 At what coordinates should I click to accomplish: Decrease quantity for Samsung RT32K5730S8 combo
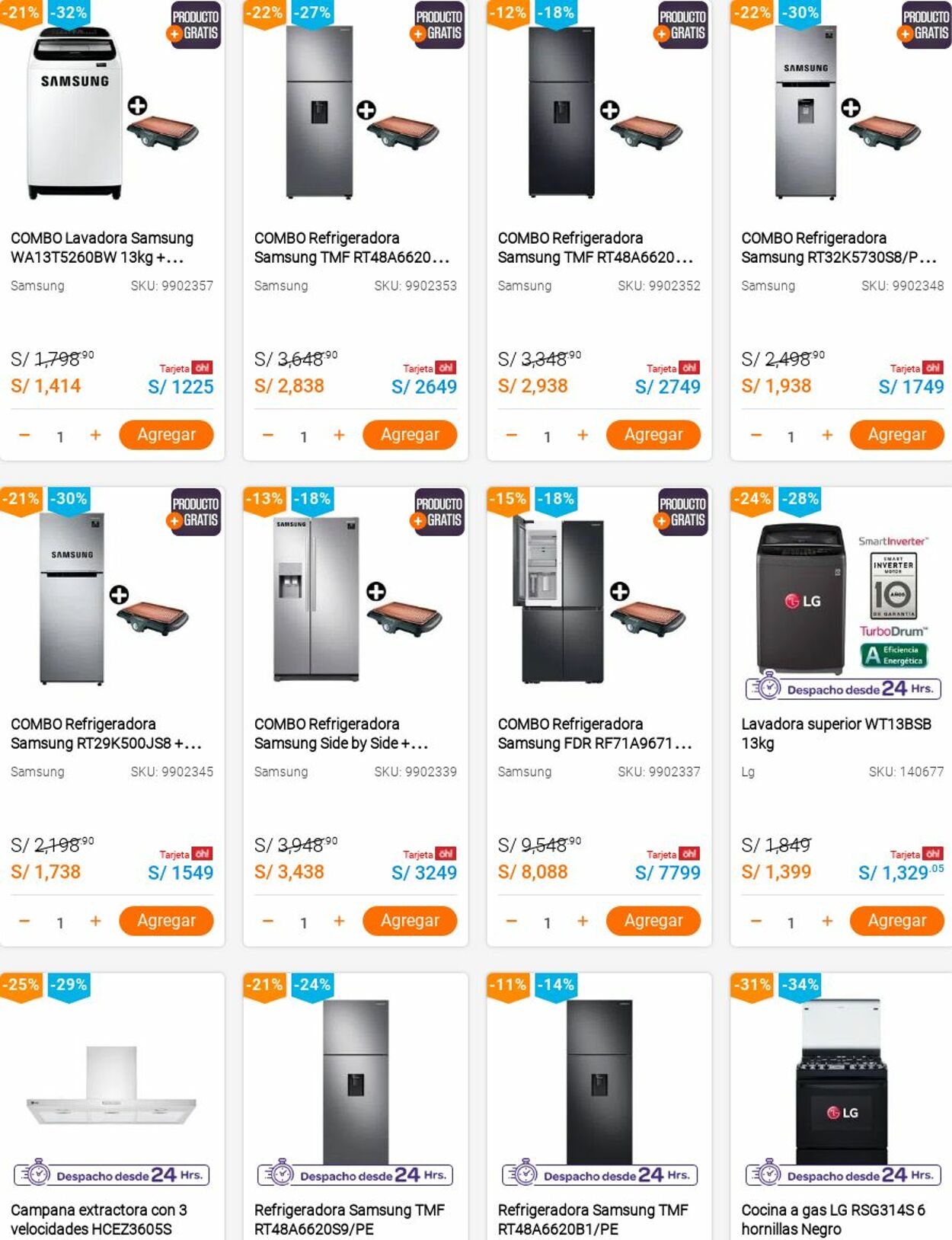pos(756,435)
